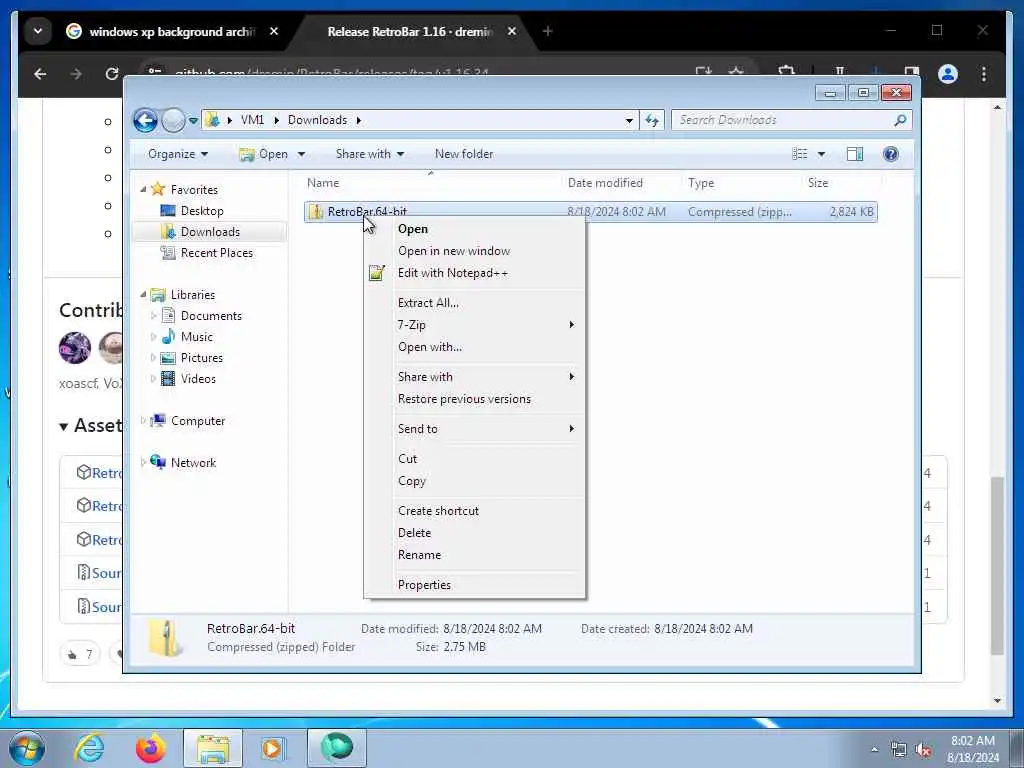Launch Internet Explorer from the taskbar
This screenshot has width=1024, height=768.
(89, 748)
